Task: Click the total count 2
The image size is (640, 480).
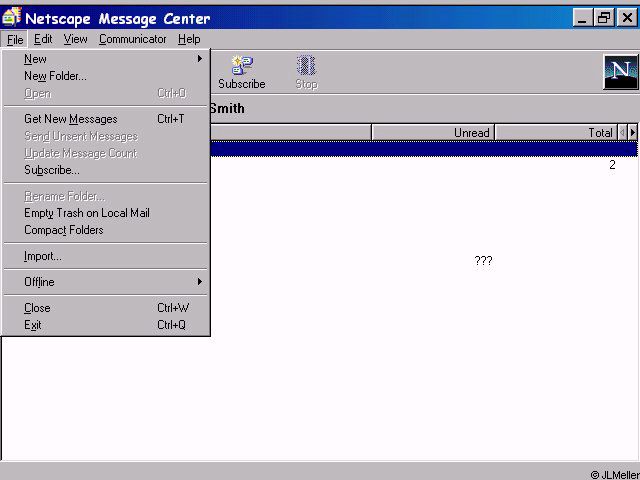Action: point(612,165)
